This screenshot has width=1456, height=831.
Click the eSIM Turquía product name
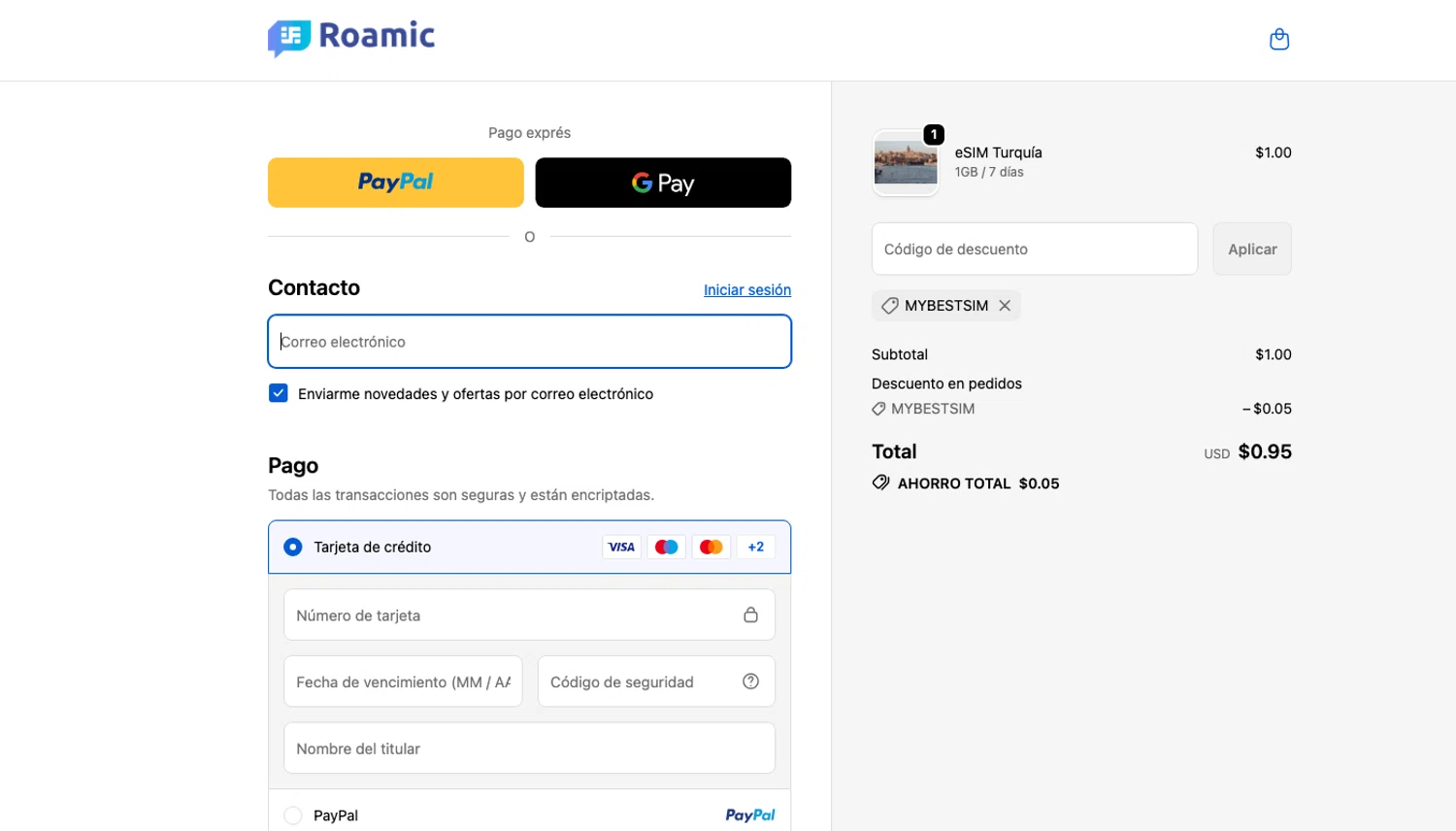click(x=999, y=152)
